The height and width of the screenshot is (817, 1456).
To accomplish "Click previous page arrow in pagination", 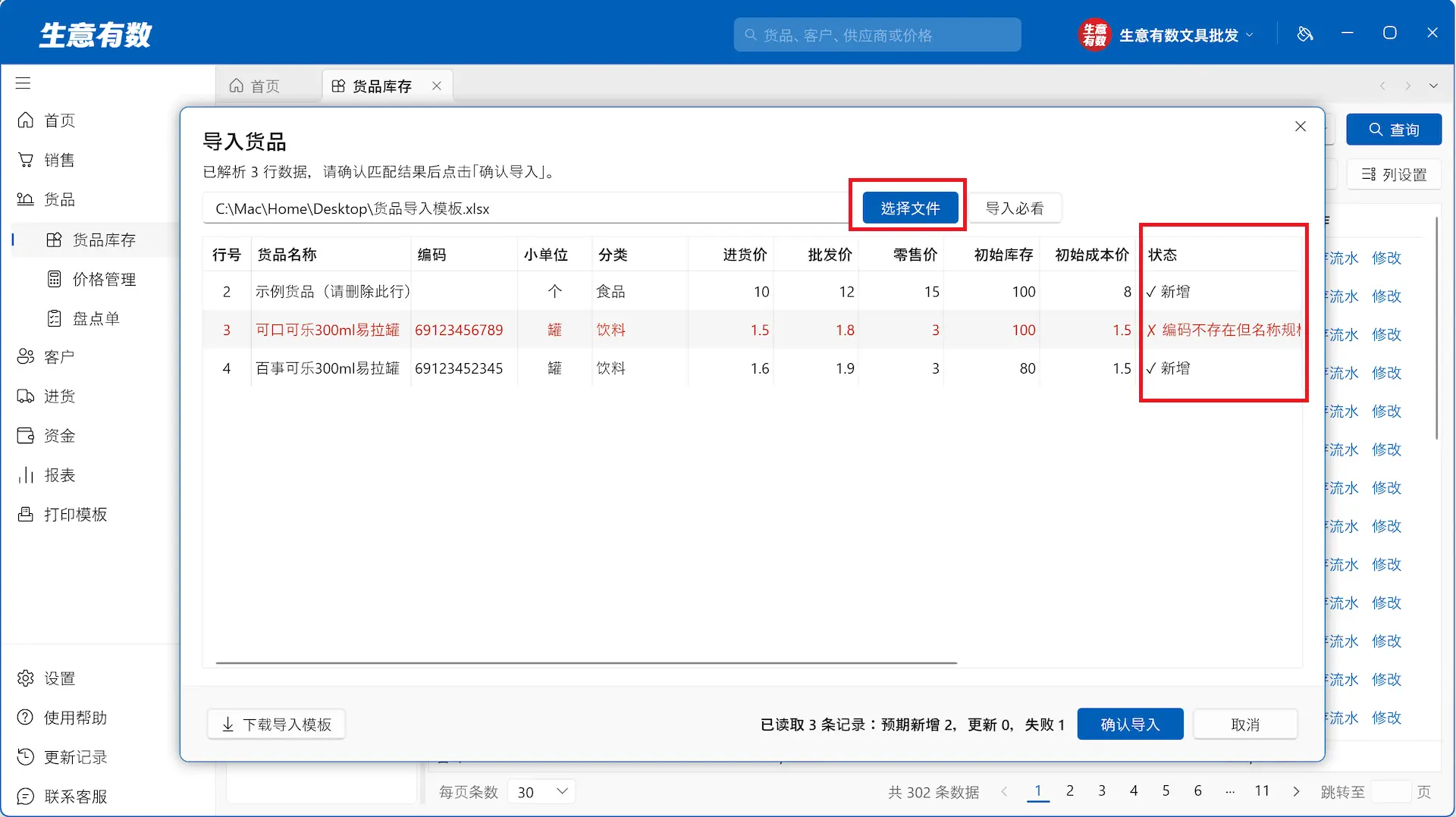I will (1004, 791).
